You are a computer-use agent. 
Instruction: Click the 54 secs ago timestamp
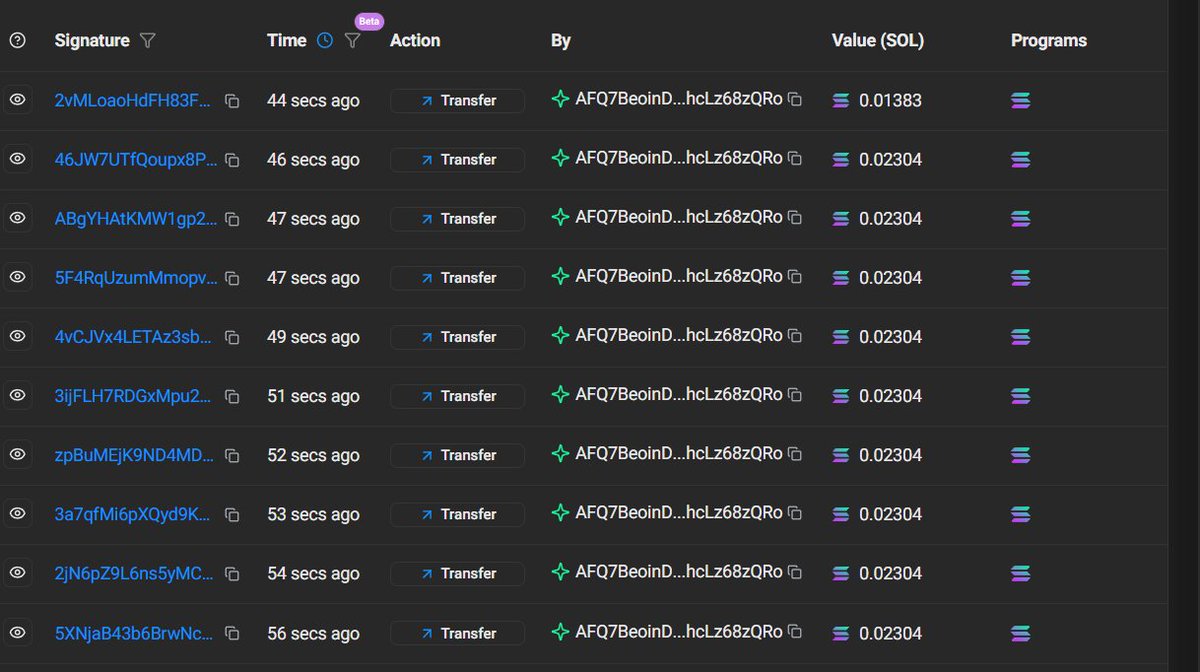pyautogui.click(x=313, y=573)
